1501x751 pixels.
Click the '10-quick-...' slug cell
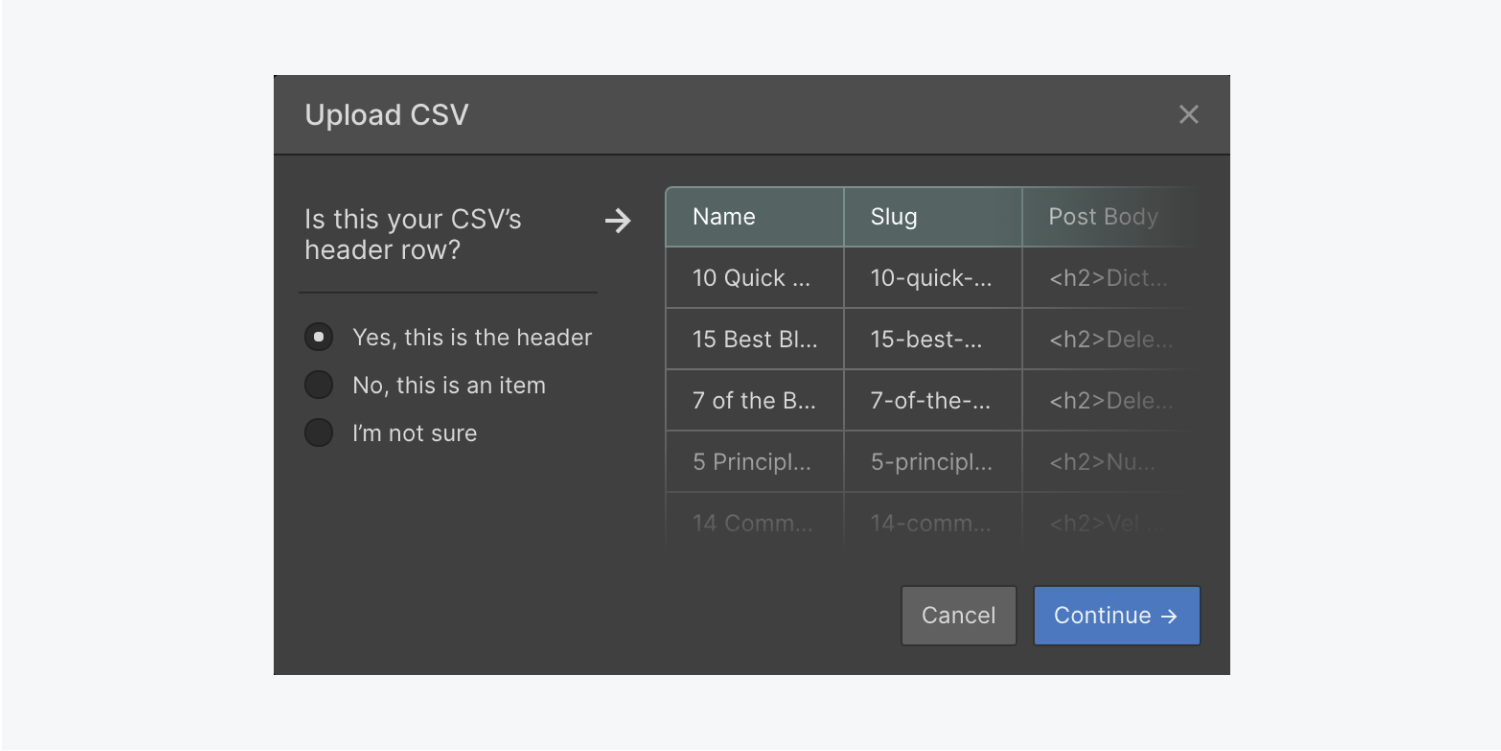932,277
